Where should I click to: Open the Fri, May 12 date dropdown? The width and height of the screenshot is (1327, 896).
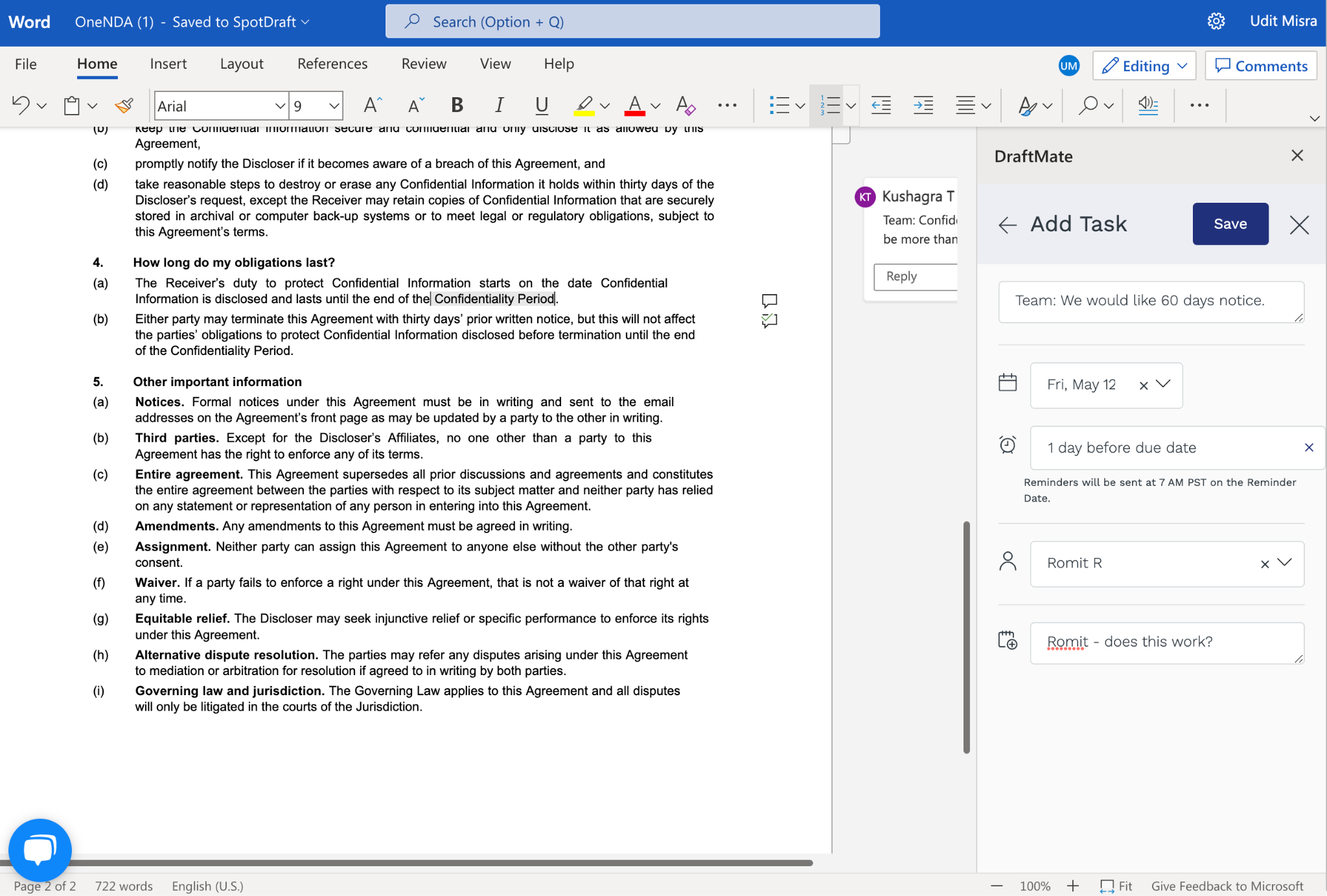point(1163,384)
